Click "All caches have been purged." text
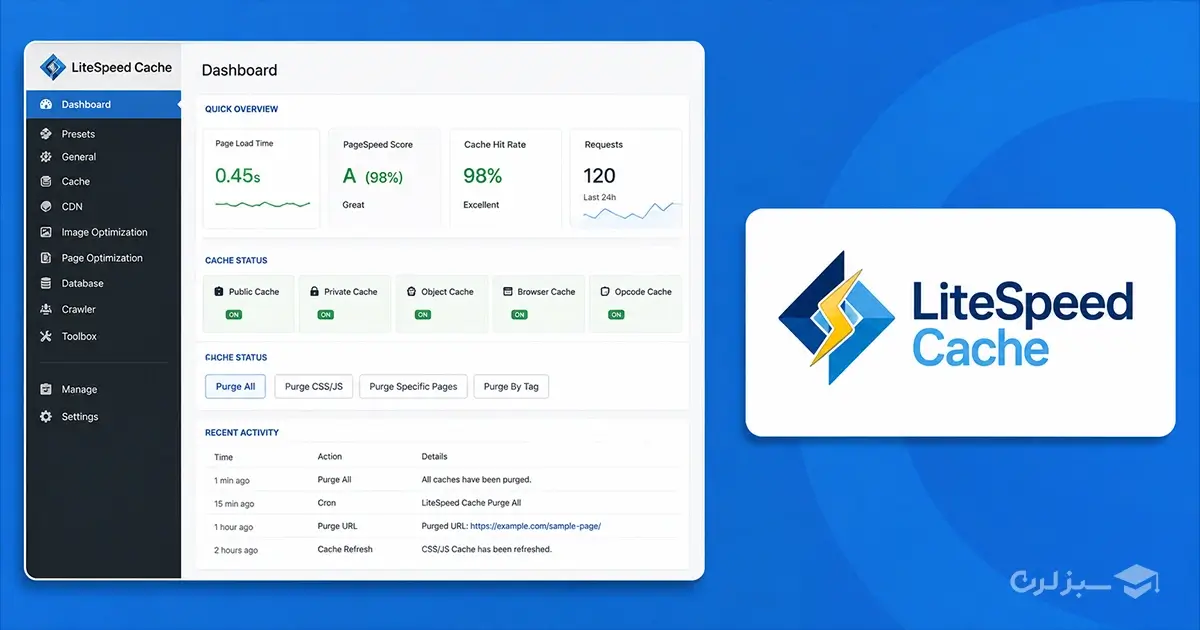 477,480
